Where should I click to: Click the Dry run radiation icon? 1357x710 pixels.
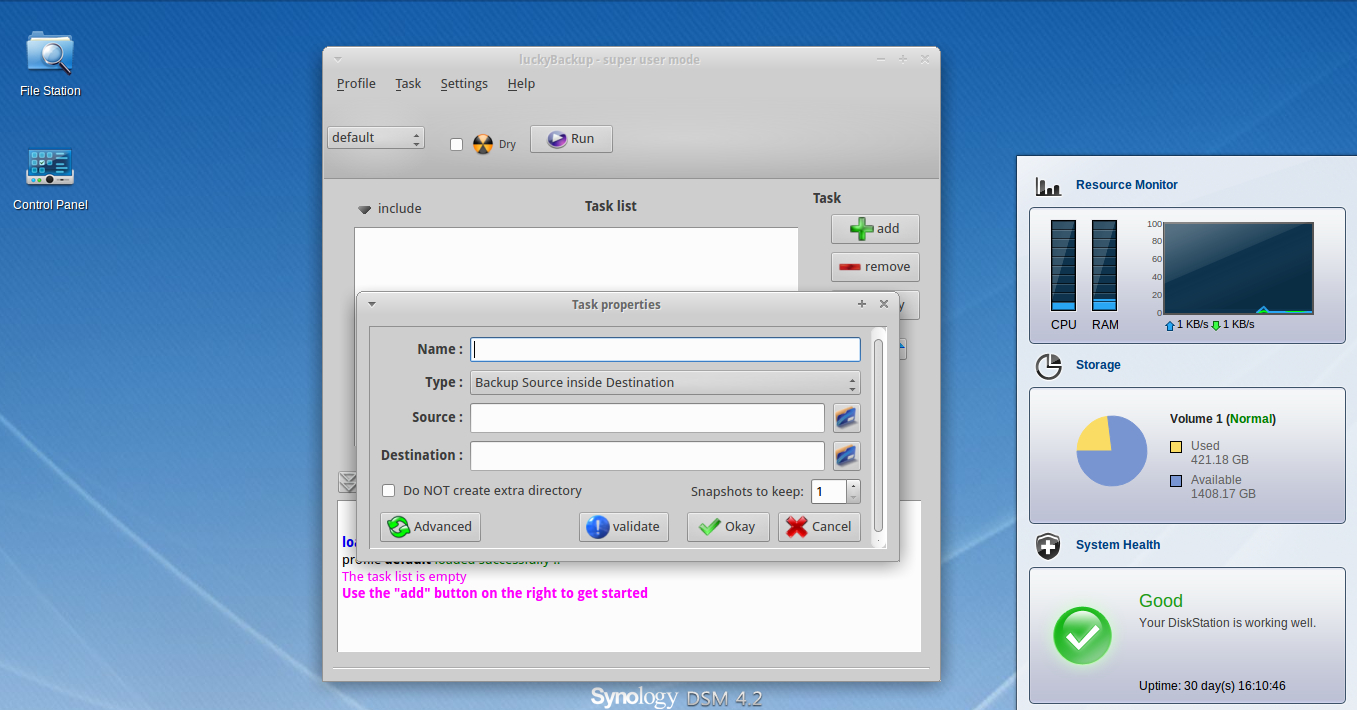pos(483,144)
